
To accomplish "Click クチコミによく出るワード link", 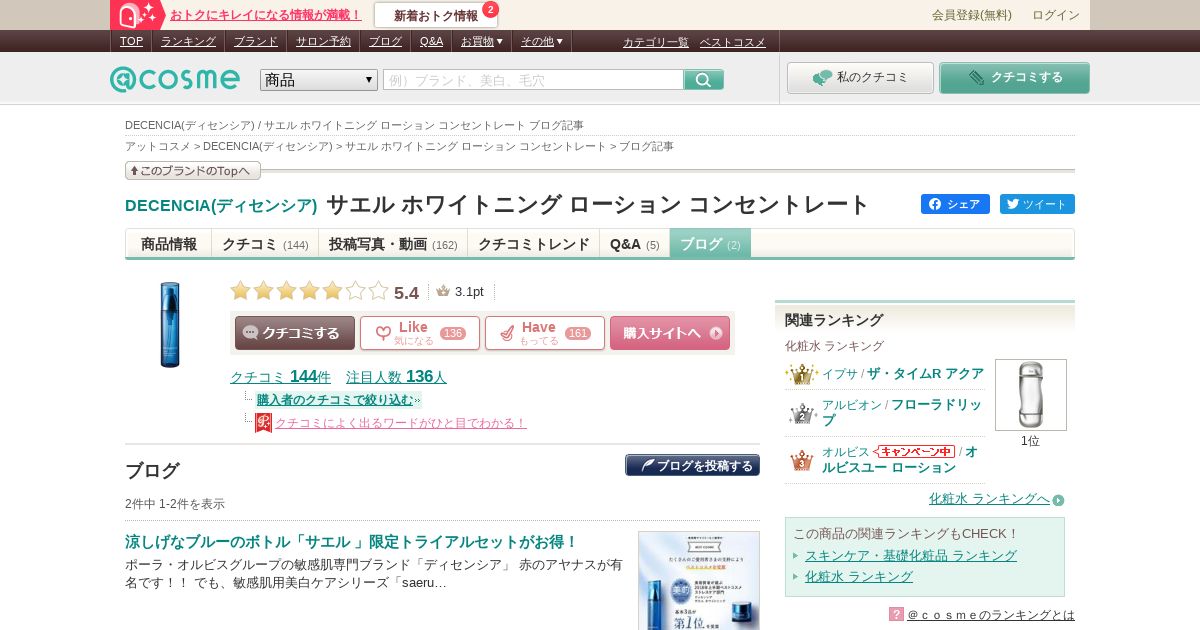I will pos(400,423).
